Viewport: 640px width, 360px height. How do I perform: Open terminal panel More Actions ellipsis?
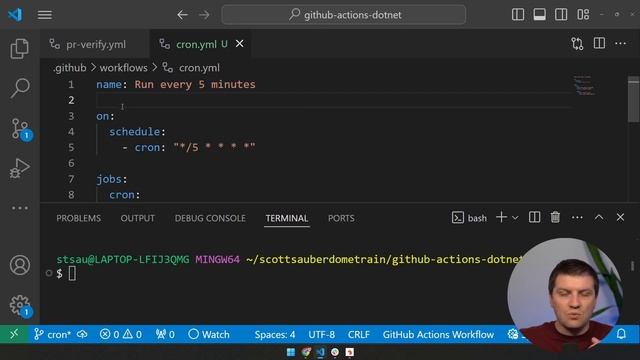[577, 218]
